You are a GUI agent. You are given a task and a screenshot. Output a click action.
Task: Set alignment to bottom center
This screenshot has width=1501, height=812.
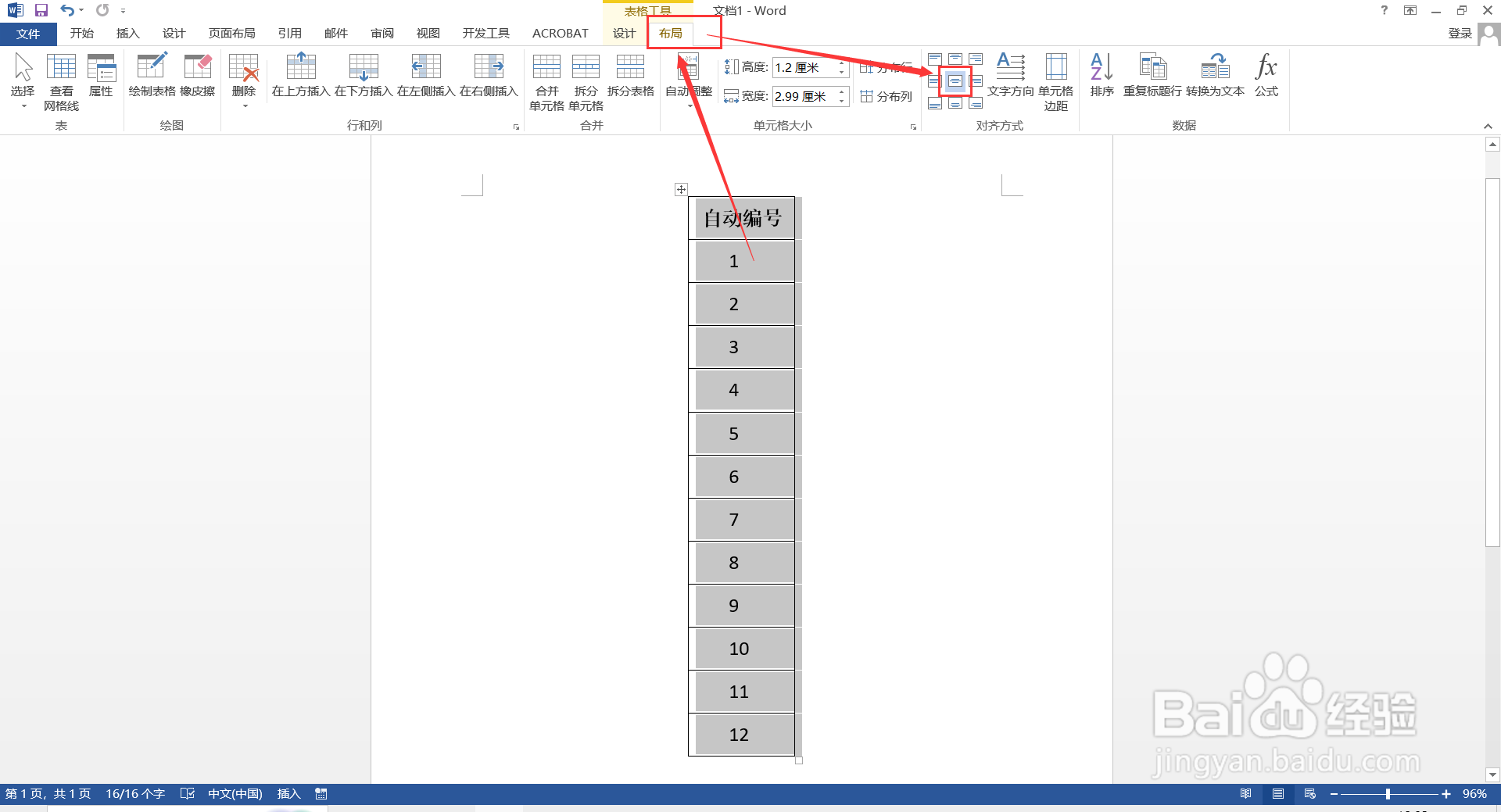[955, 102]
